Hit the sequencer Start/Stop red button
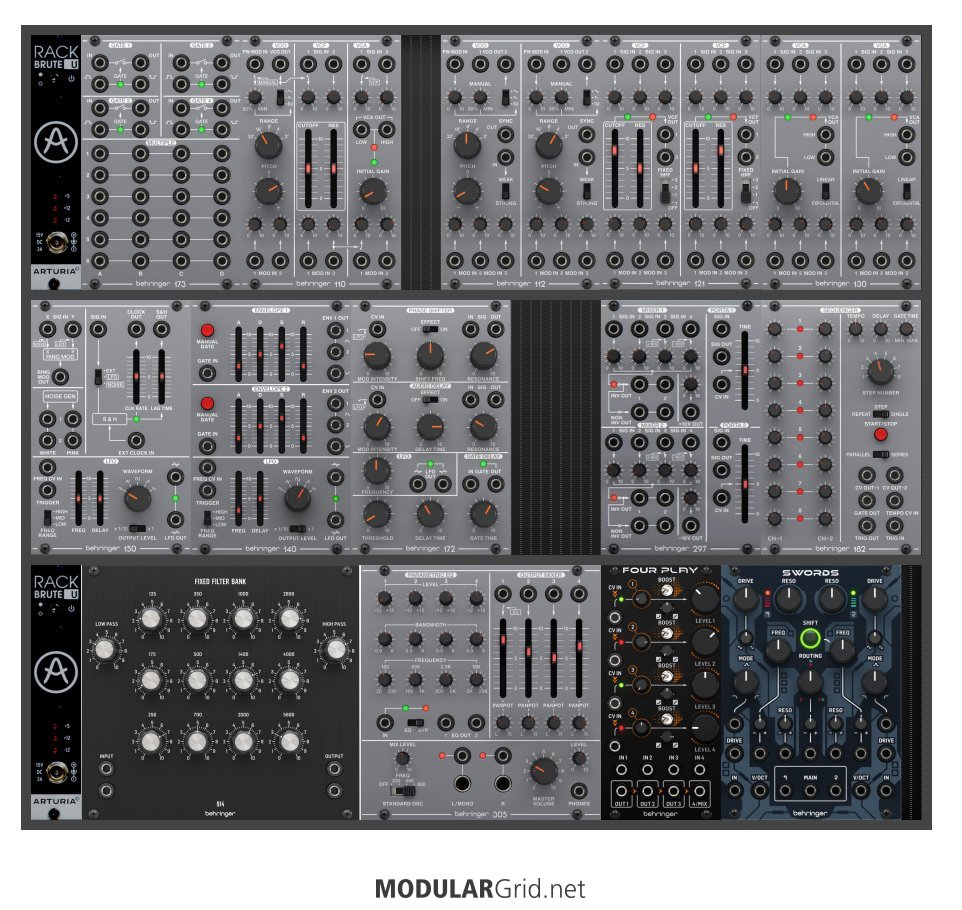 880,434
